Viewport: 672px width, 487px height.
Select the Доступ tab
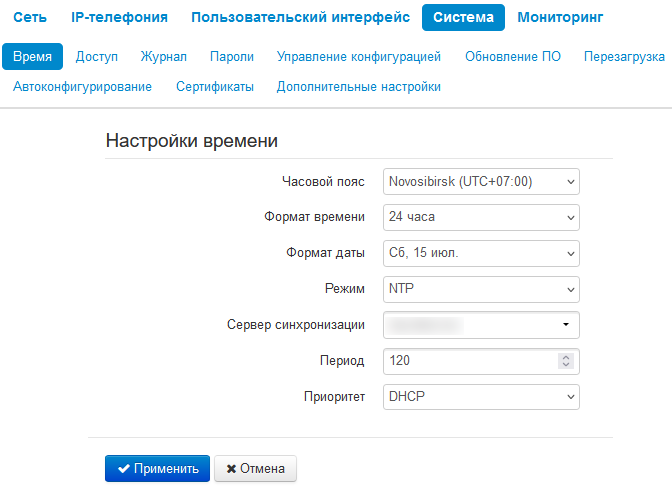[x=97, y=57]
